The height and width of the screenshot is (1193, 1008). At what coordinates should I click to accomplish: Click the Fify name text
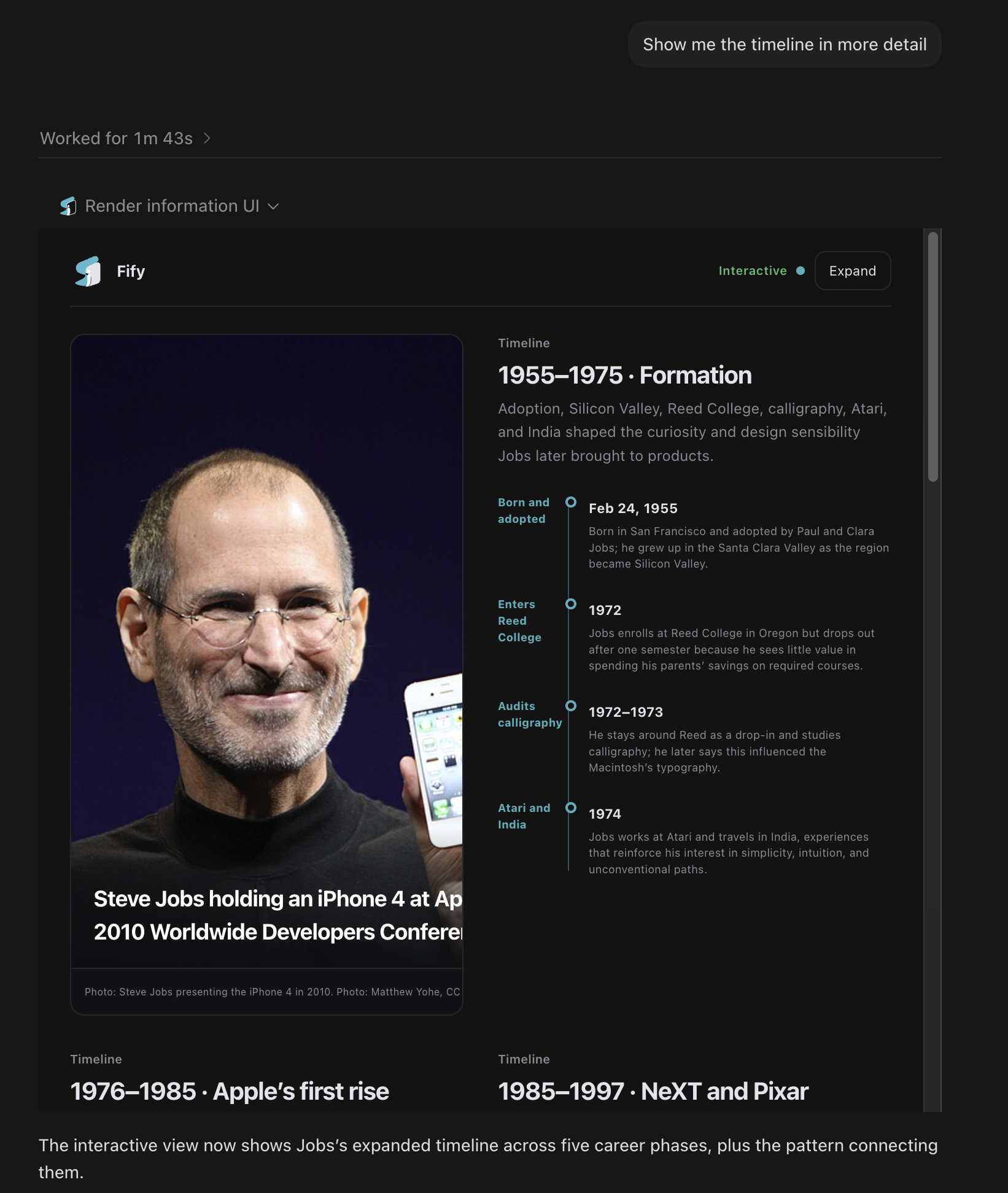[x=131, y=271]
